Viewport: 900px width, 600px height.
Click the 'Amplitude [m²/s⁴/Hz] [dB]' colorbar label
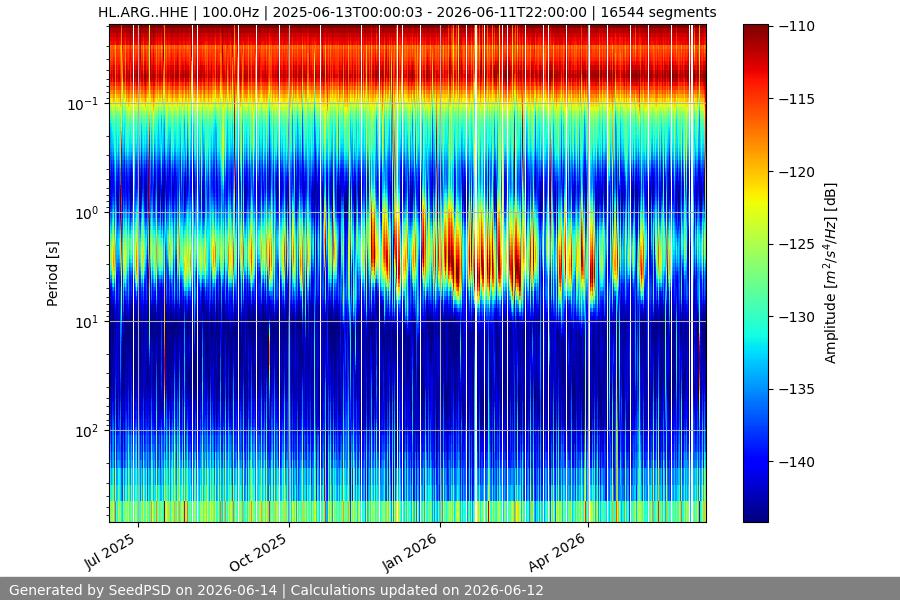pyautogui.click(x=831, y=273)
